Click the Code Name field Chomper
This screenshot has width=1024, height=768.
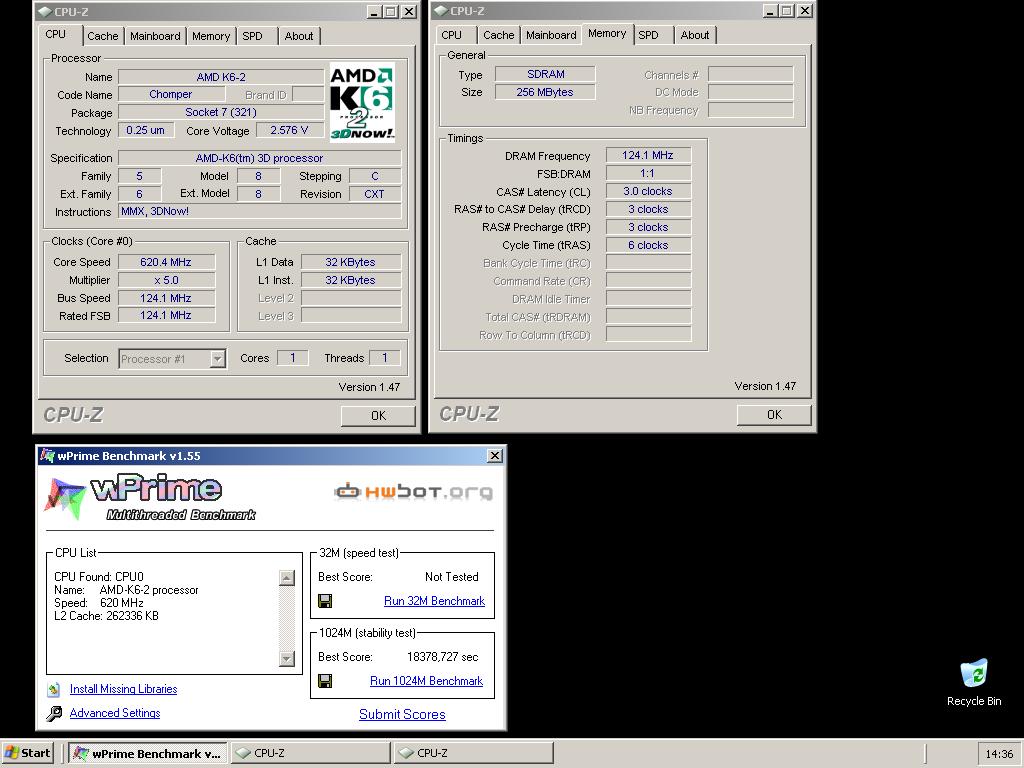click(170, 94)
